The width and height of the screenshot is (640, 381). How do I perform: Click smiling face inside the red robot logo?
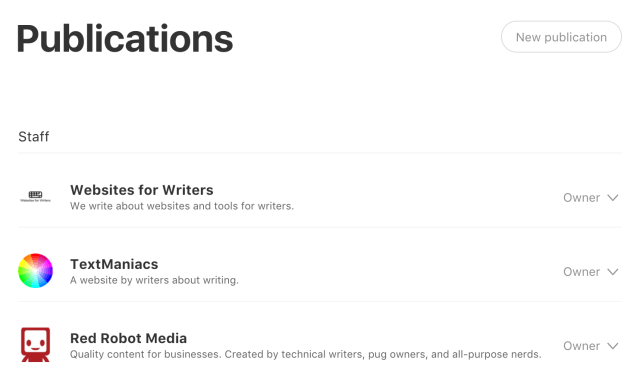[36, 342]
